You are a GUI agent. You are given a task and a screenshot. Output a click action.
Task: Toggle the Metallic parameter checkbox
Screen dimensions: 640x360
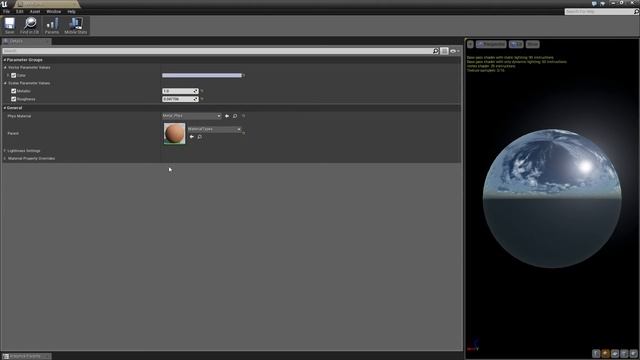click(13, 91)
